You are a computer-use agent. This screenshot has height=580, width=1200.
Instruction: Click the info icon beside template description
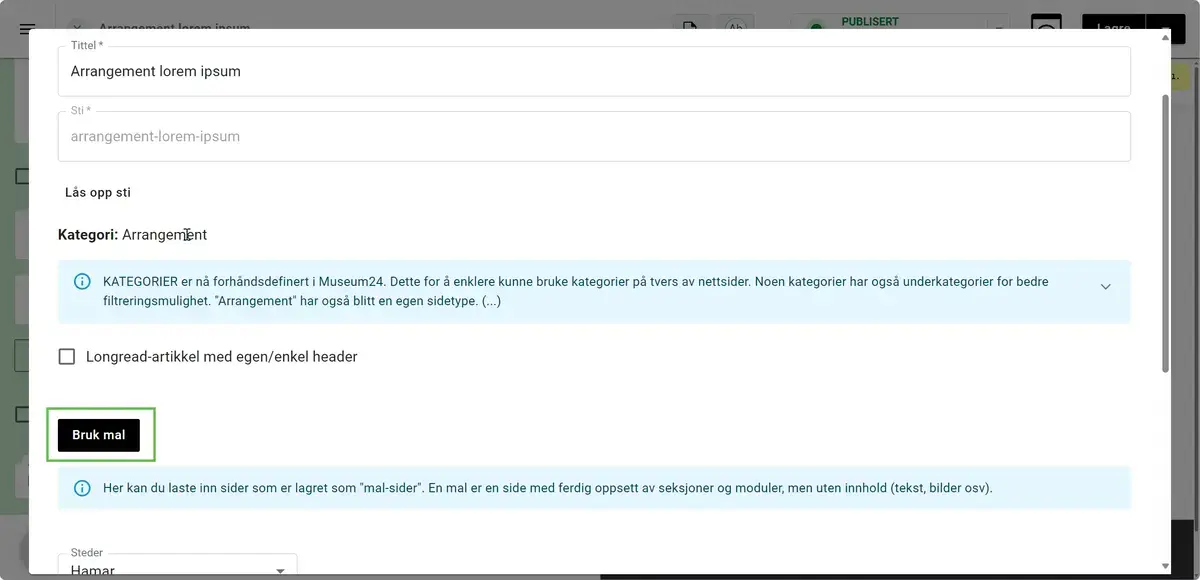coord(83,489)
